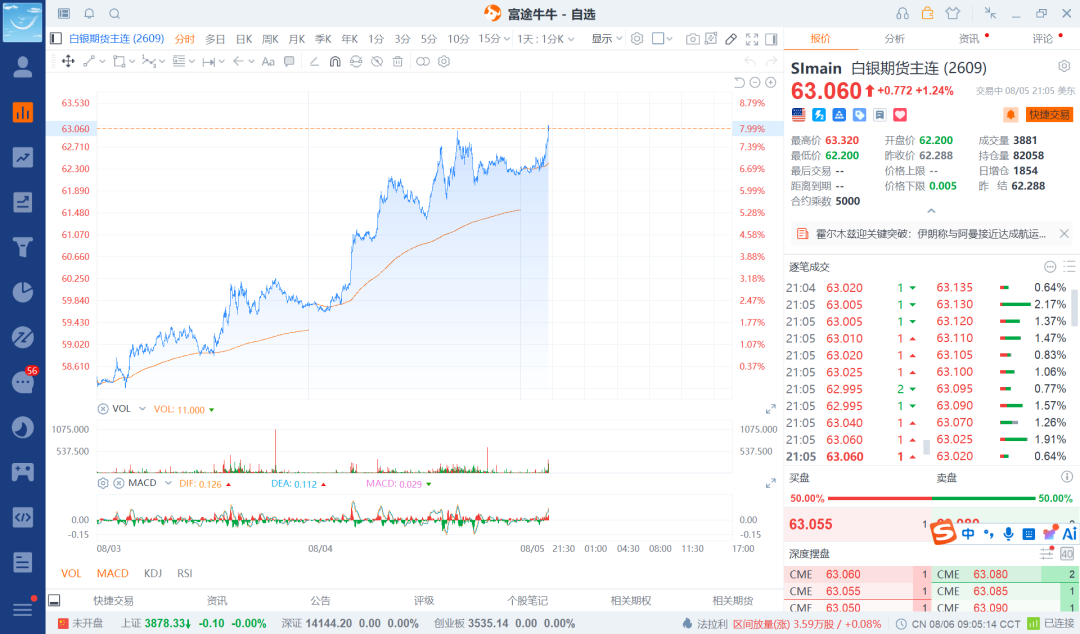This screenshot has width=1080, height=634.
Task: Toggle hide all drawings eye icon
Action: tap(377, 61)
